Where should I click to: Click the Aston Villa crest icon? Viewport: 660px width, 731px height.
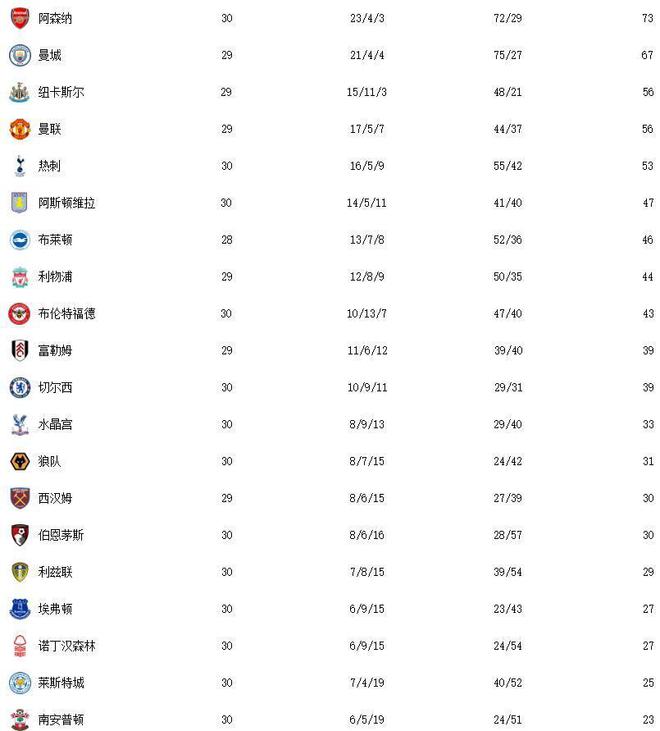[19, 203]
